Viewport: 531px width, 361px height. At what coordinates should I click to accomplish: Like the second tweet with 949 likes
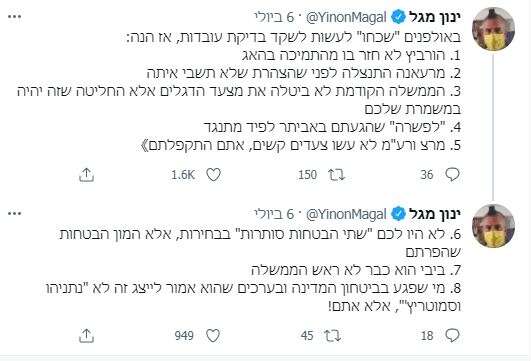point(213,336)
